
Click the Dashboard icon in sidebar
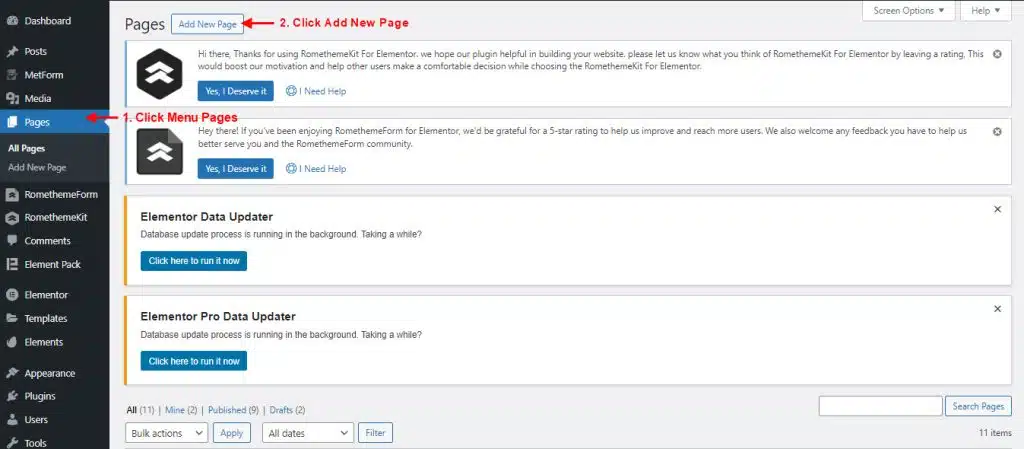[x=12, y=21]
